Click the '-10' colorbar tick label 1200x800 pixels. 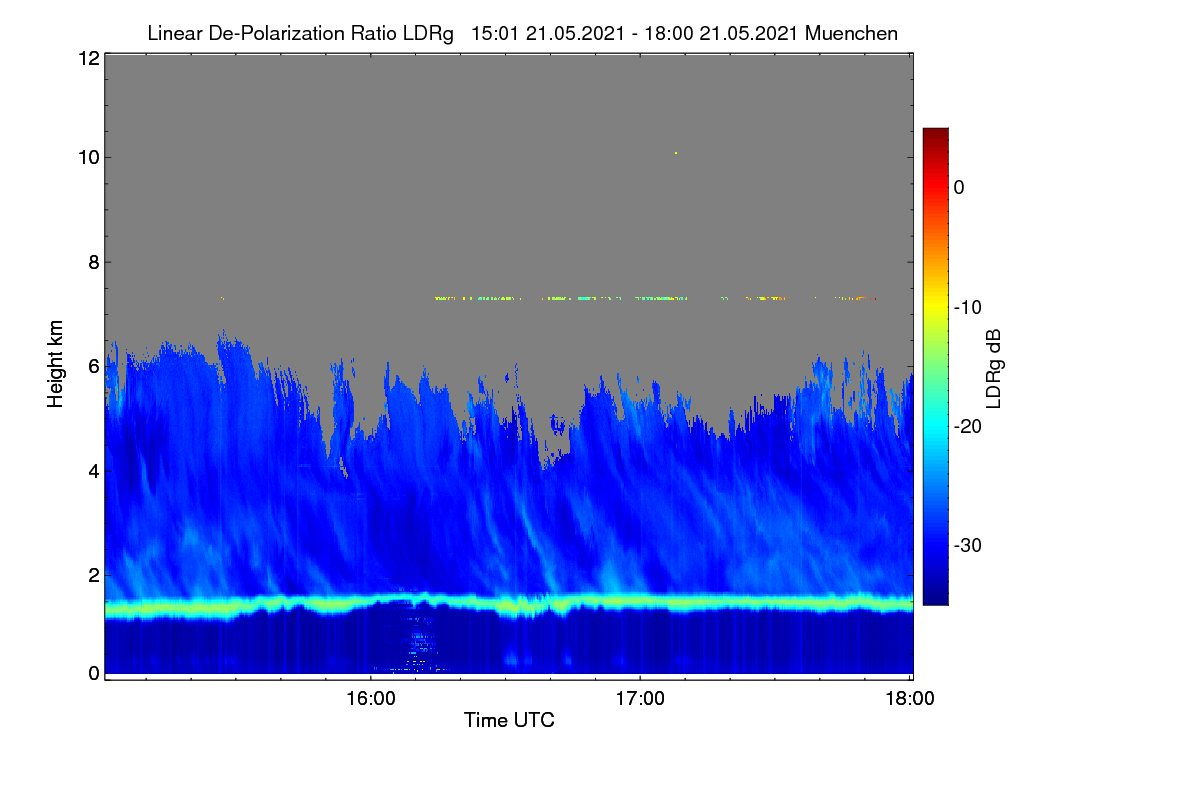[966, 307]
